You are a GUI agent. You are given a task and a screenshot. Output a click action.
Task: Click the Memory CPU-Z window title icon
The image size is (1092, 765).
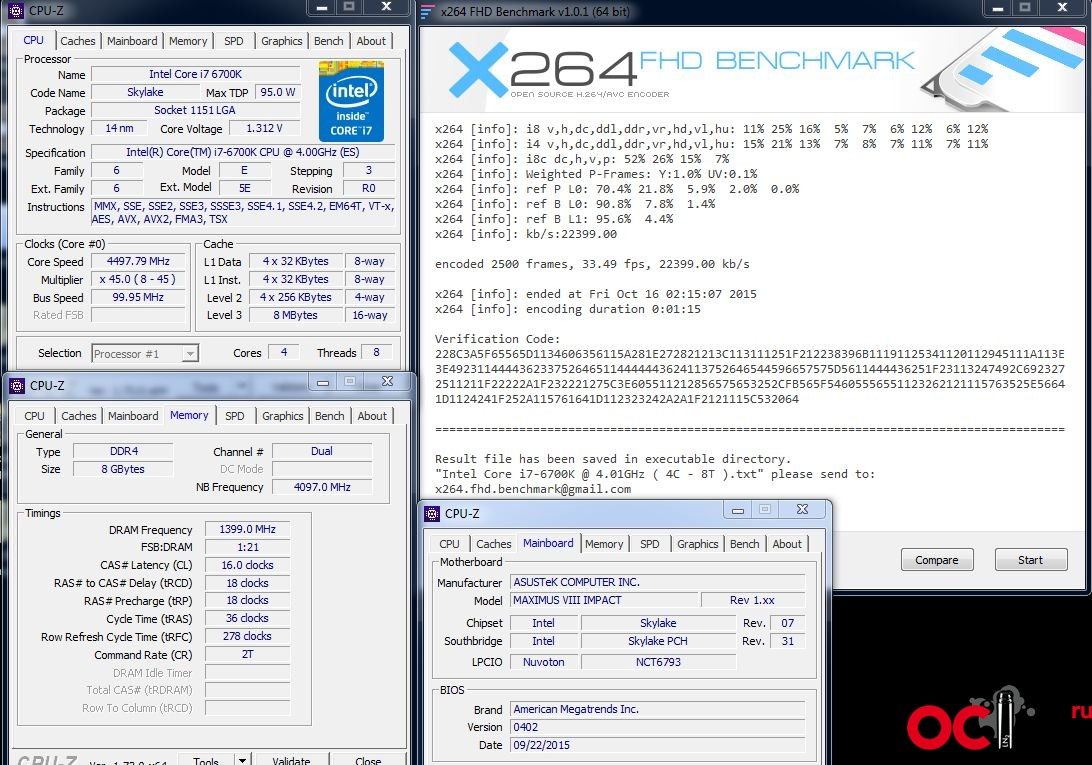[x=17, y=385]
